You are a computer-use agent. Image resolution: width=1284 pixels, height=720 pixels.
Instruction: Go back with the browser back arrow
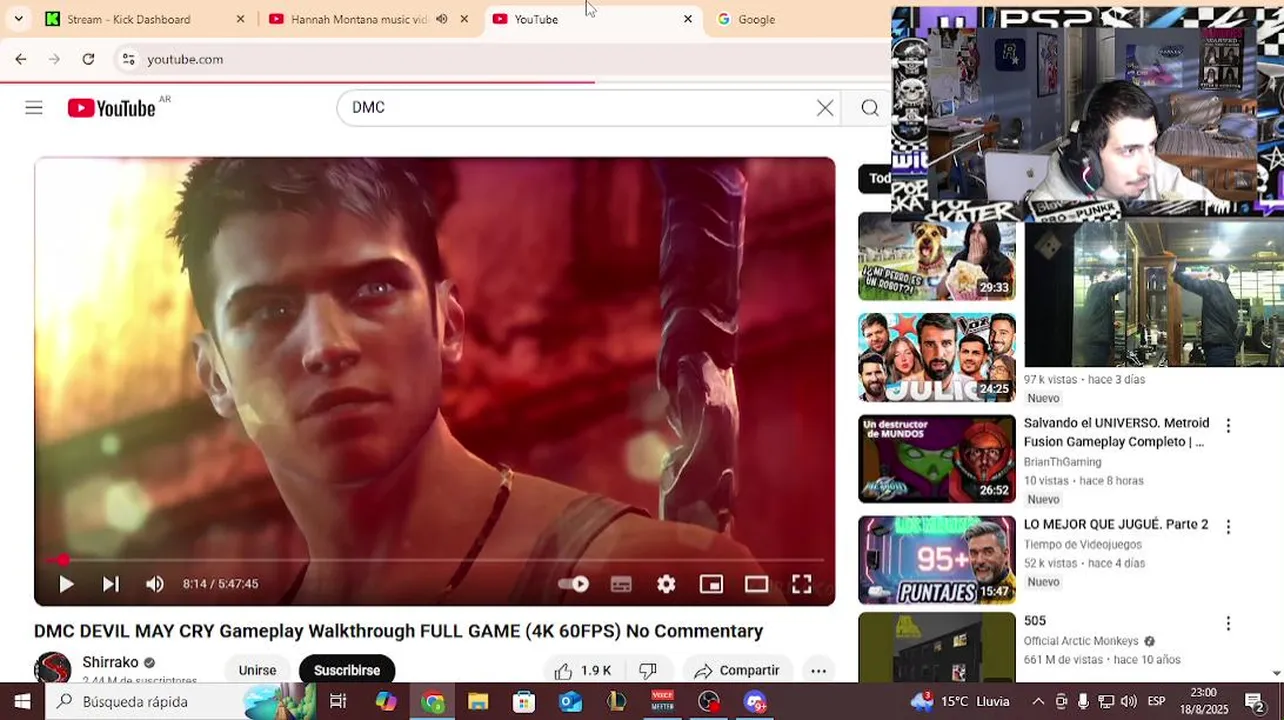tap(21, 59)
